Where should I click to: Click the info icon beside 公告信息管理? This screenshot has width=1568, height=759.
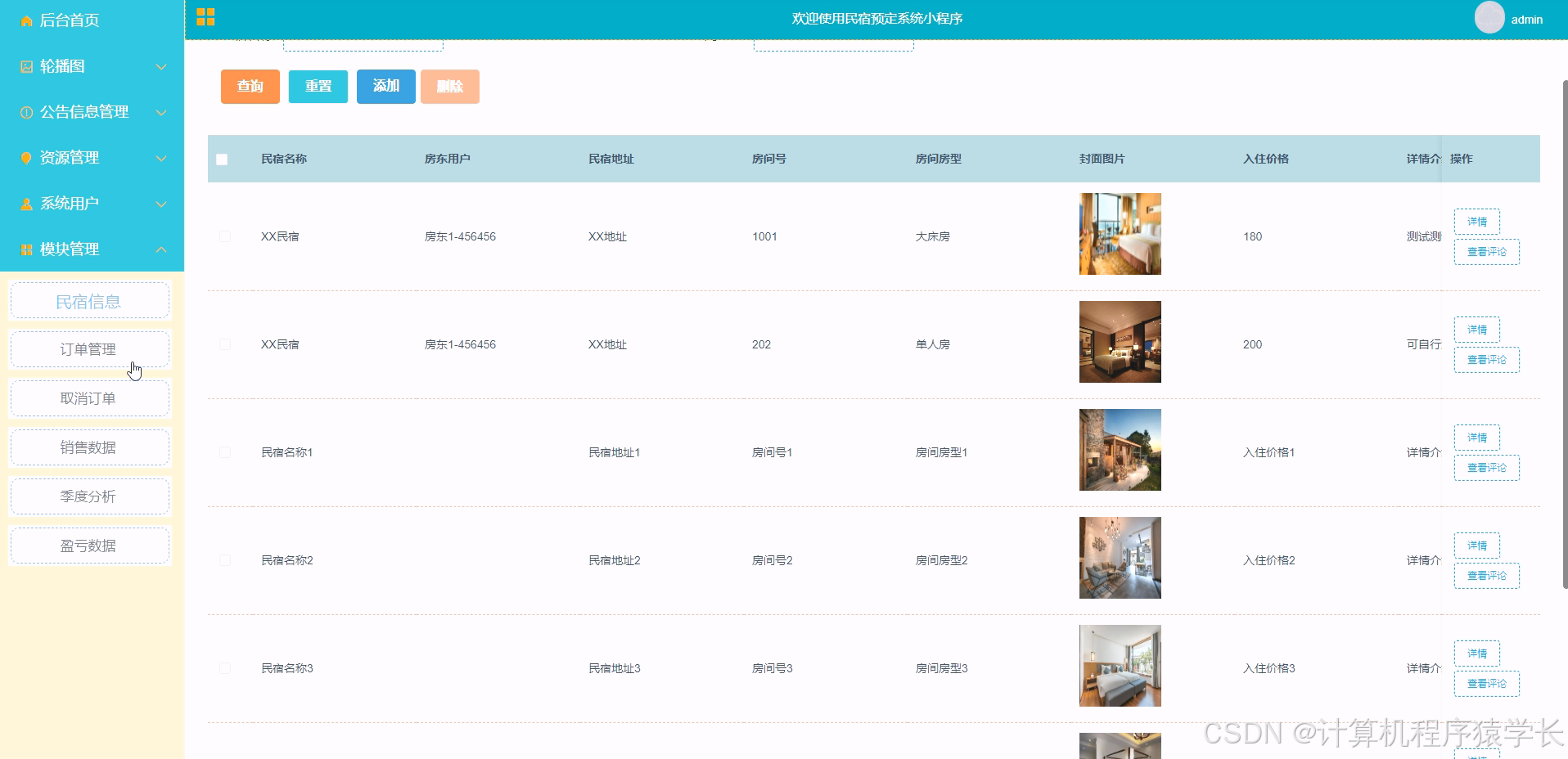pos(26,112)
